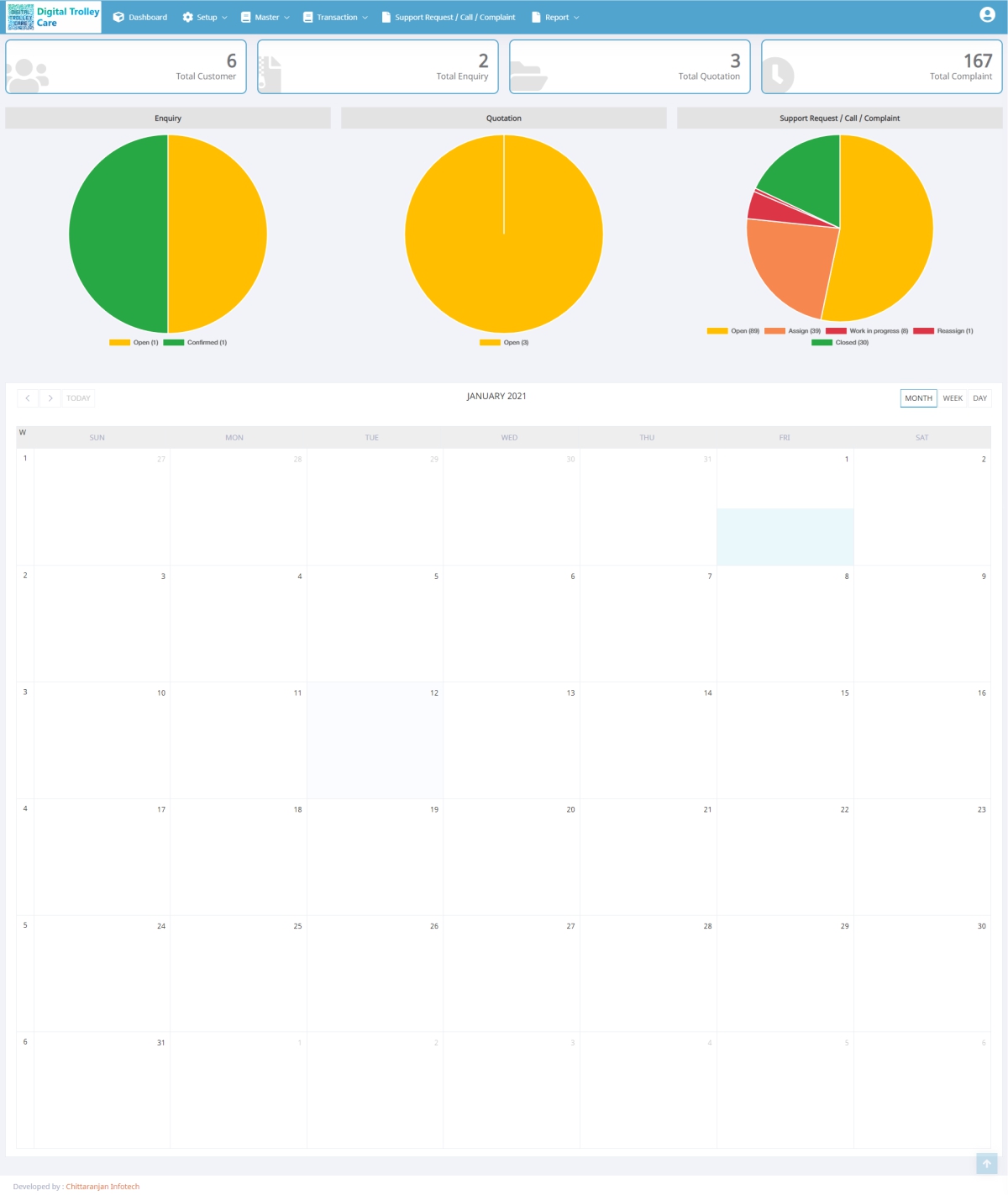Viewport: 1008px width, 1195px height.
Task: Click green Confirmed slice of Enquiry pie
Action: click(x=118, y=234)
